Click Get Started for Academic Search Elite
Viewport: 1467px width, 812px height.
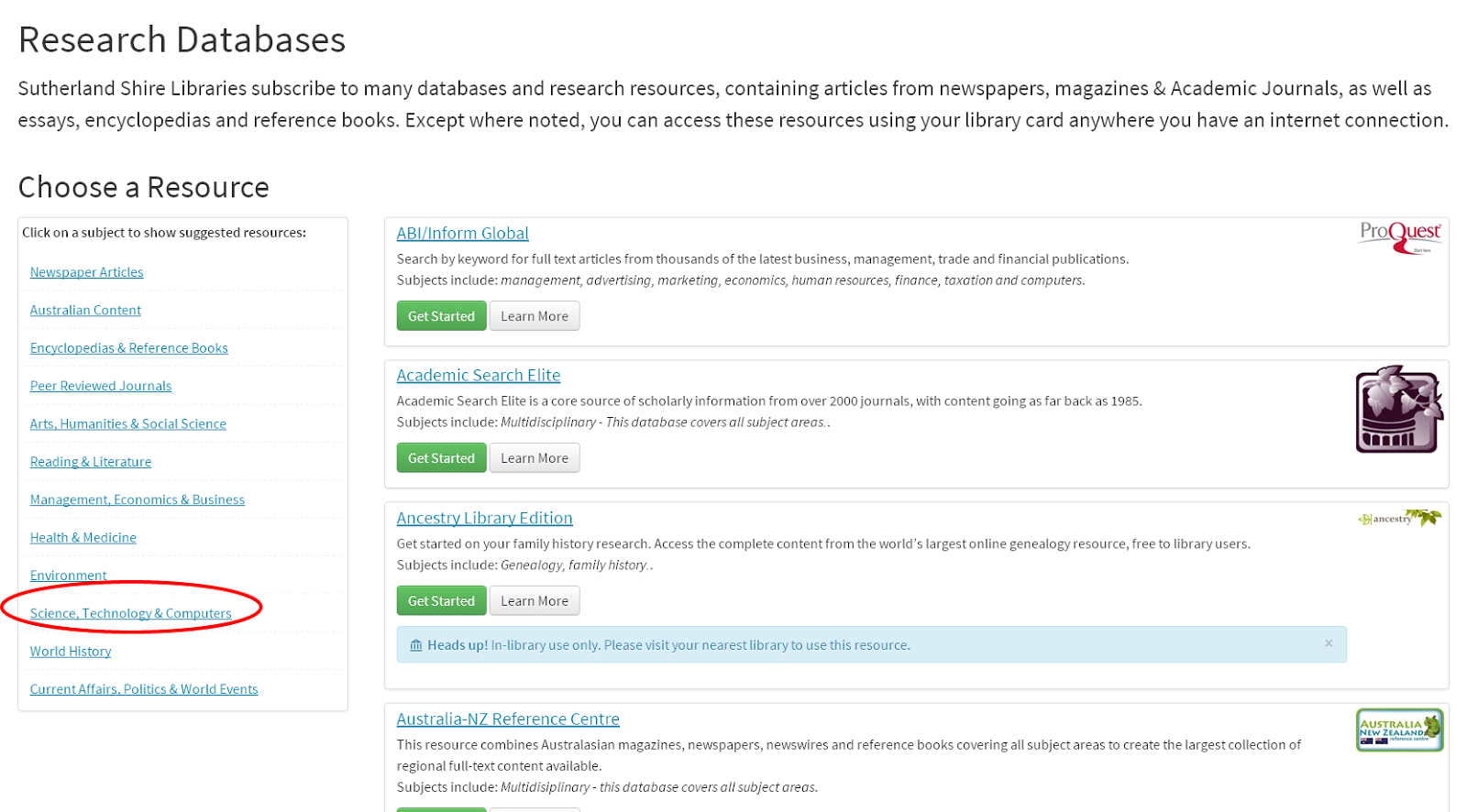[442, 458]
